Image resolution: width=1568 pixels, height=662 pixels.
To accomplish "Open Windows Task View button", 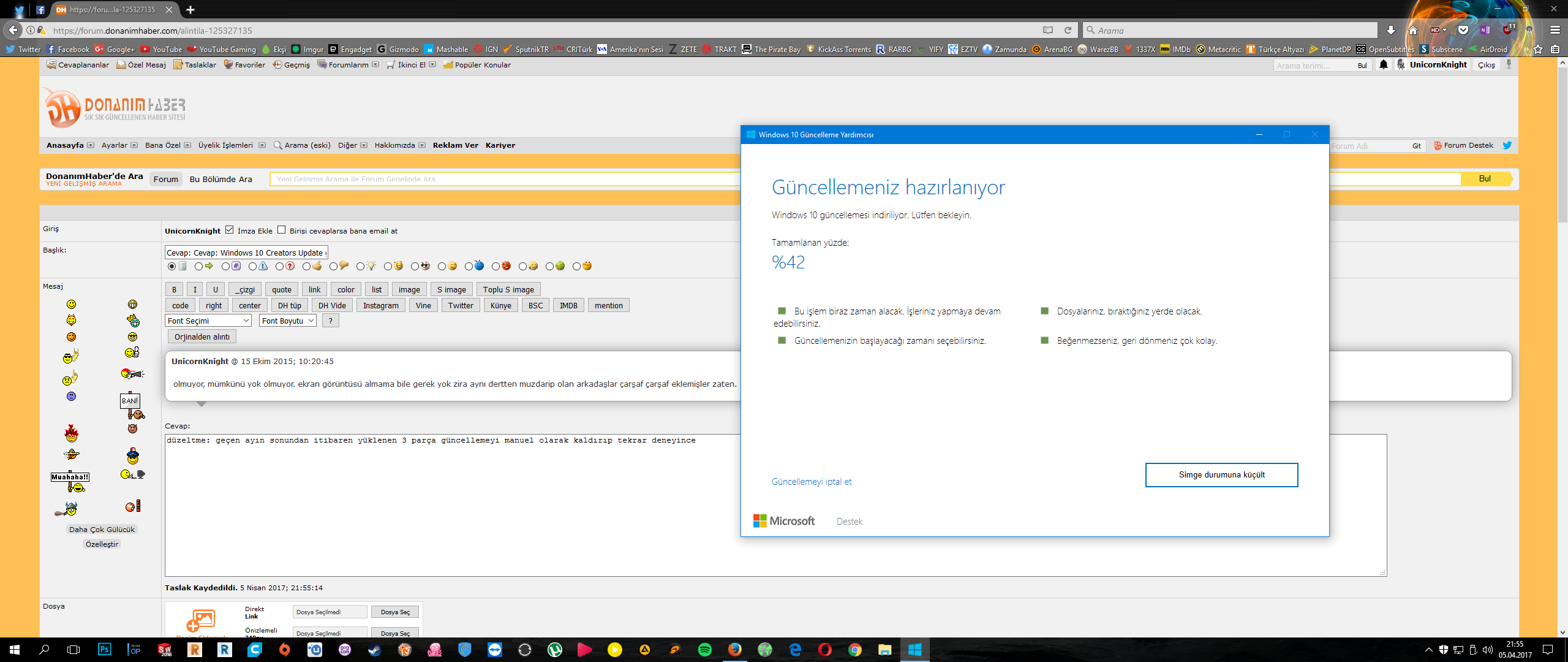I will (x=73, y=650).
